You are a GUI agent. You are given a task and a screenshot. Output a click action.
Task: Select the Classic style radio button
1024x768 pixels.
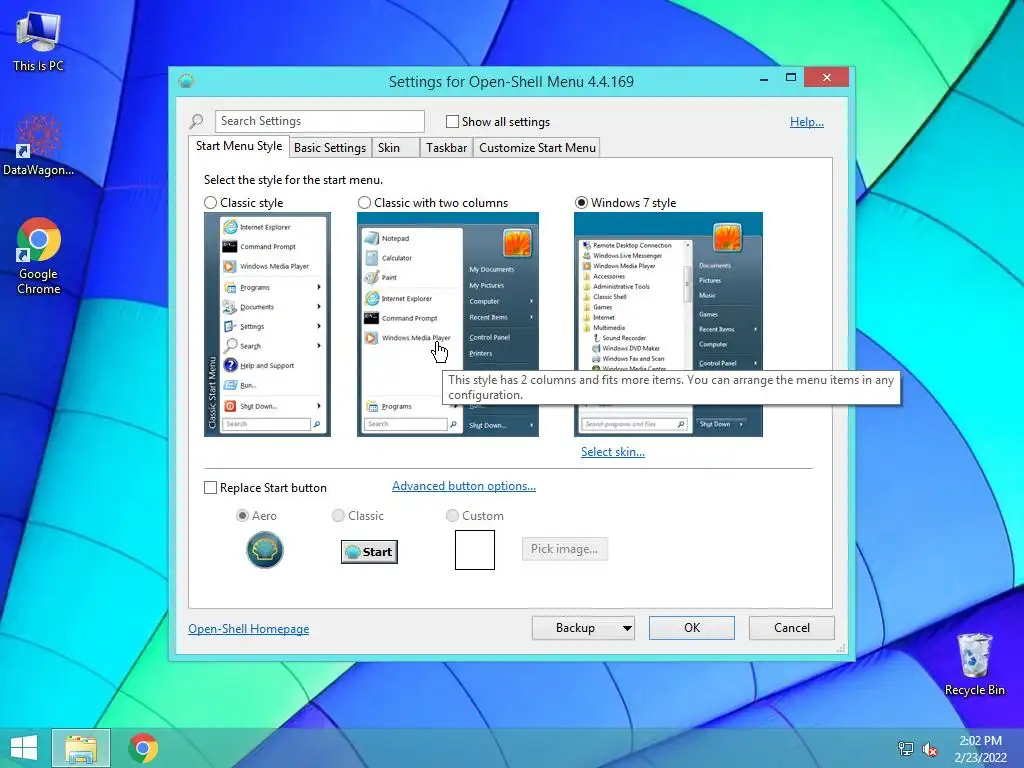tap(210, 202)
